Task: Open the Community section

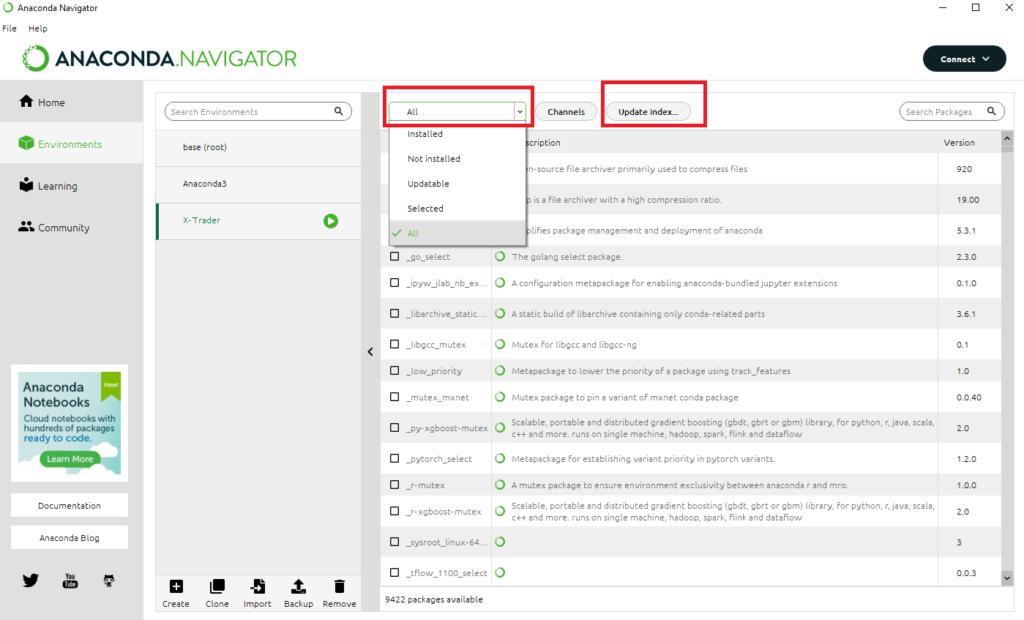Action: tap(71, 227)
